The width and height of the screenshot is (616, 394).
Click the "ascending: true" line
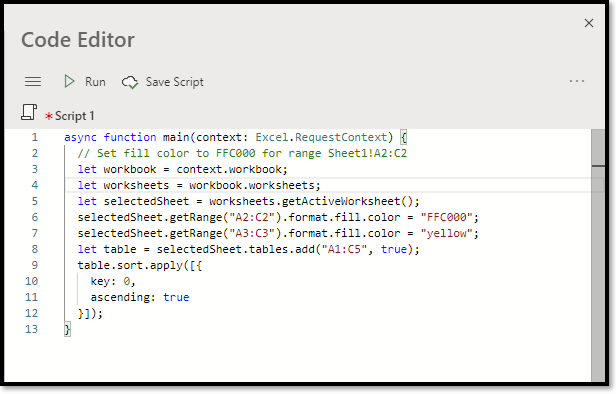(140, 297)
